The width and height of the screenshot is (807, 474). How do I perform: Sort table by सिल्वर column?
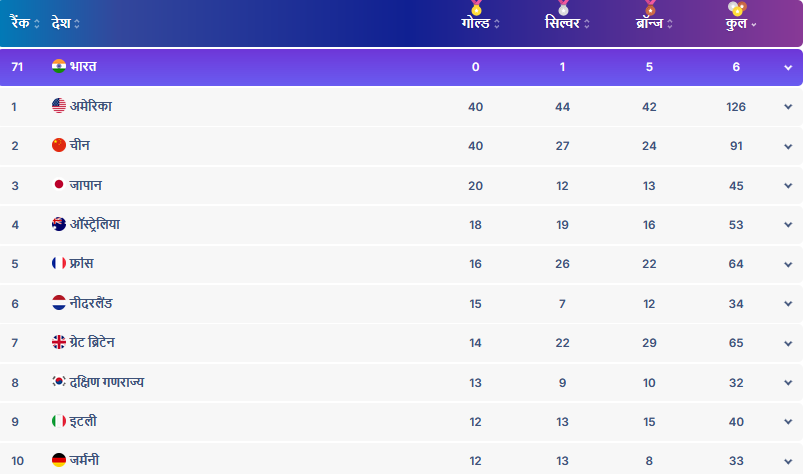(x=567, y=24)
